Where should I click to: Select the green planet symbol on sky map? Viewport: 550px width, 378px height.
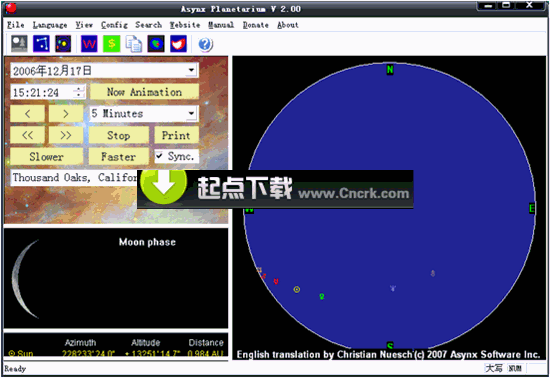click(x=322, y=297)
